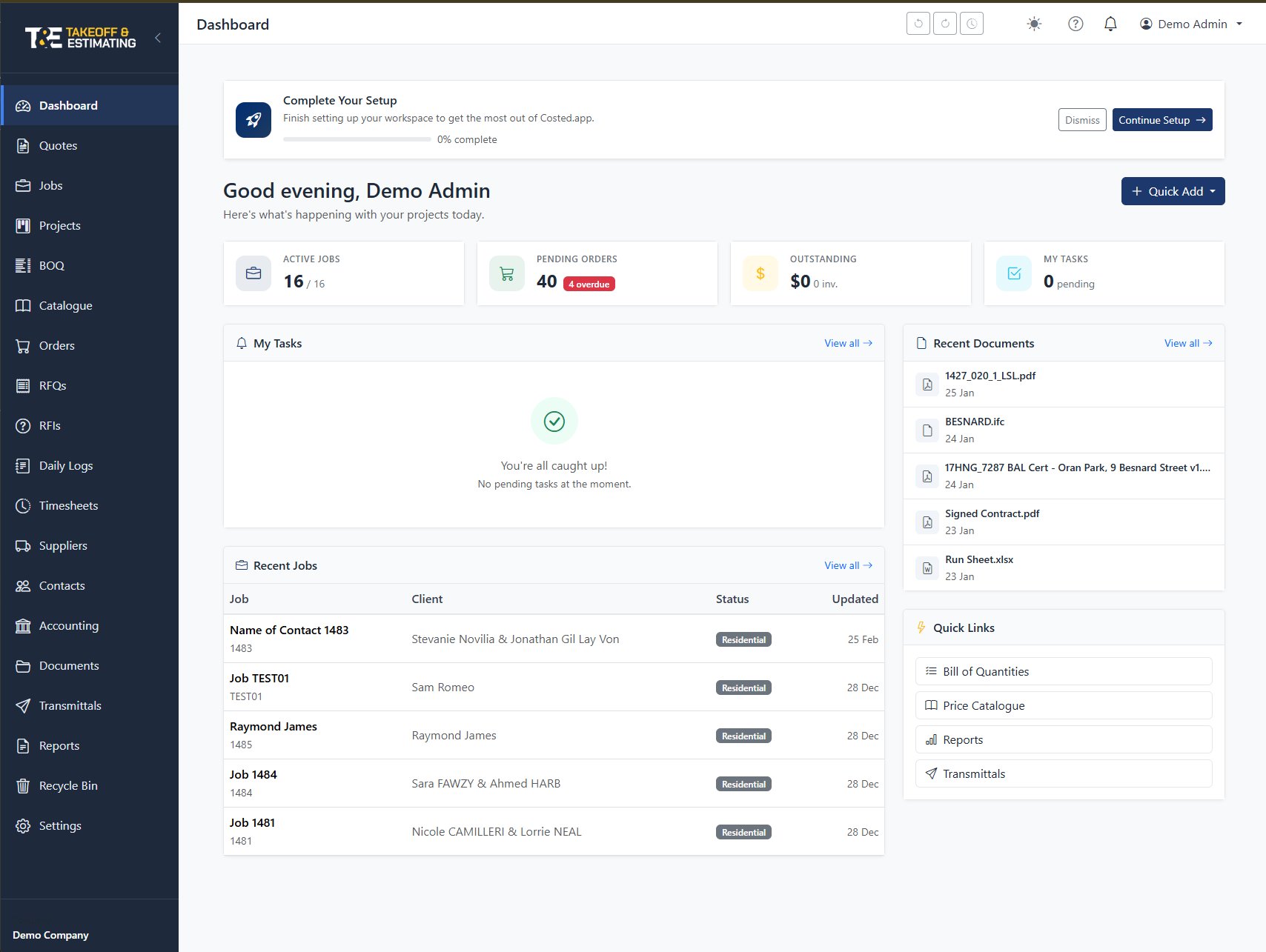View all in My Tasks panel
The image size is (1266, 952).
coord(849,343)
